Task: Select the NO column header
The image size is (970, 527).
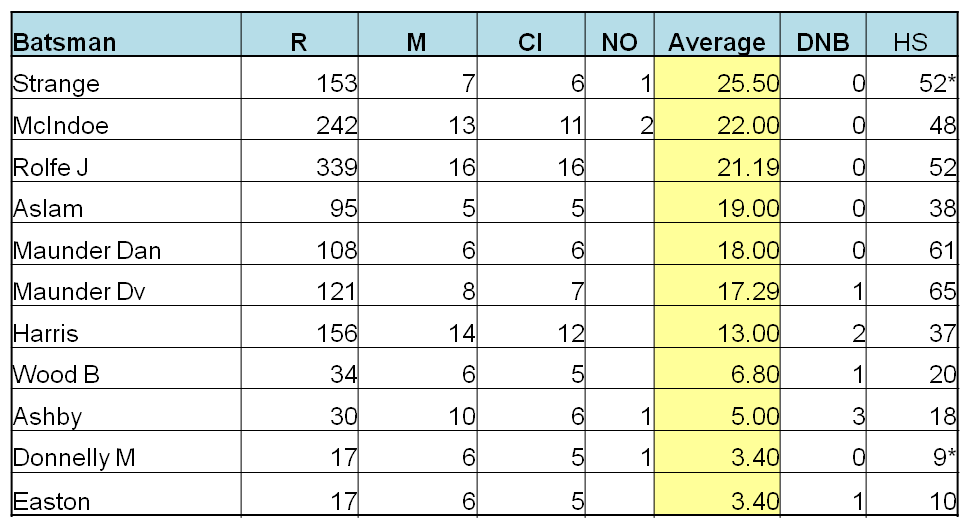Action: tap(619, 35)
